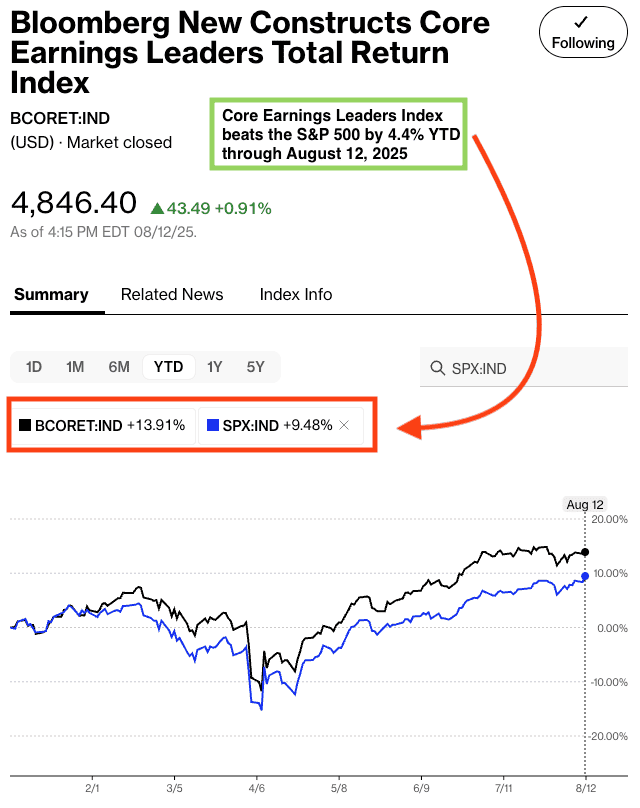This screenshot has width=640, height=808.
Task: Select the 5Y time range
Action: (256, 367)
